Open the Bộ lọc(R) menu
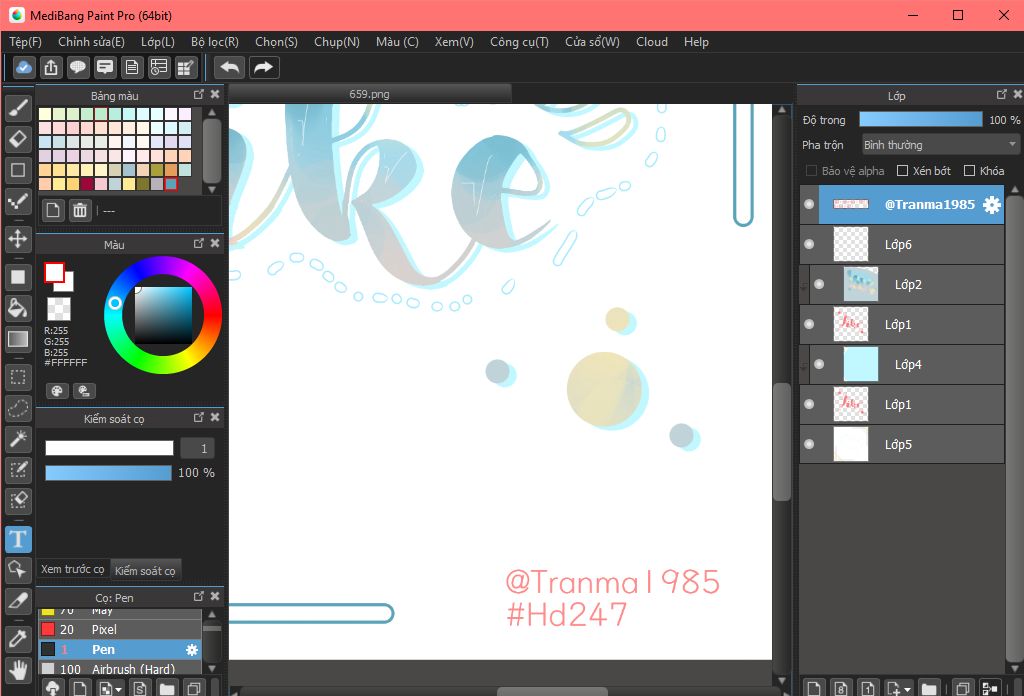This screenshot has height=696, width=1024. (x=214, y=42)
